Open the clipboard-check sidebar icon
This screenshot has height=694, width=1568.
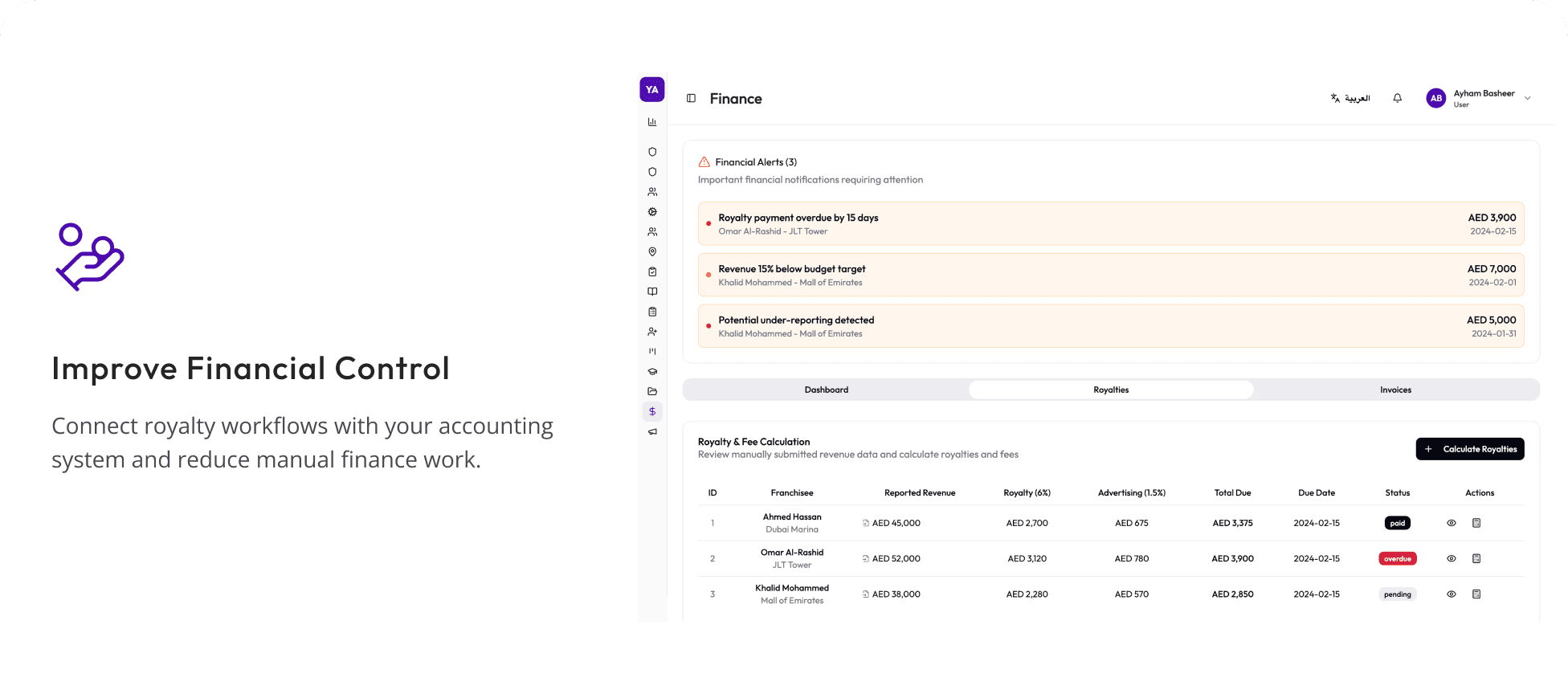pyautogui.click(x=652, y=271)
